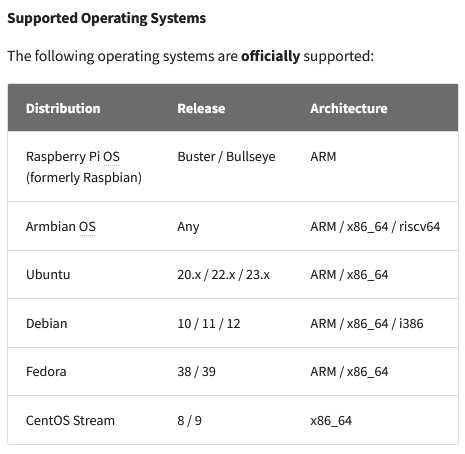
Task: Click the OS abbreviation in Armbian OS
Action: (87, 227)
